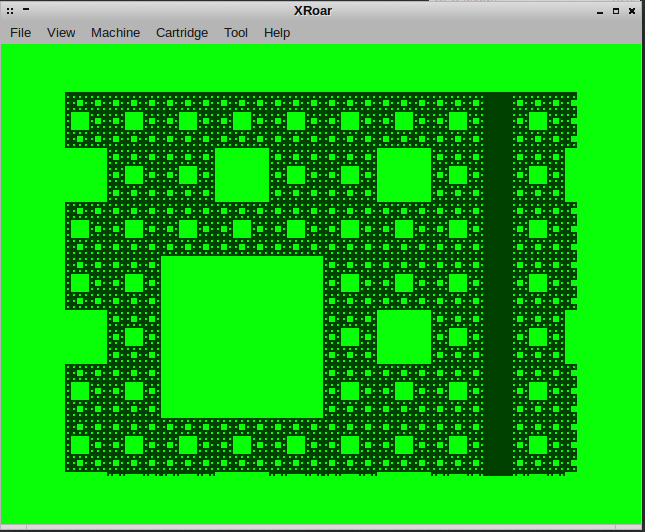The image size is (645, 532).
Task: Click the medium green square in the upper-right fractal
Action: 404,175
